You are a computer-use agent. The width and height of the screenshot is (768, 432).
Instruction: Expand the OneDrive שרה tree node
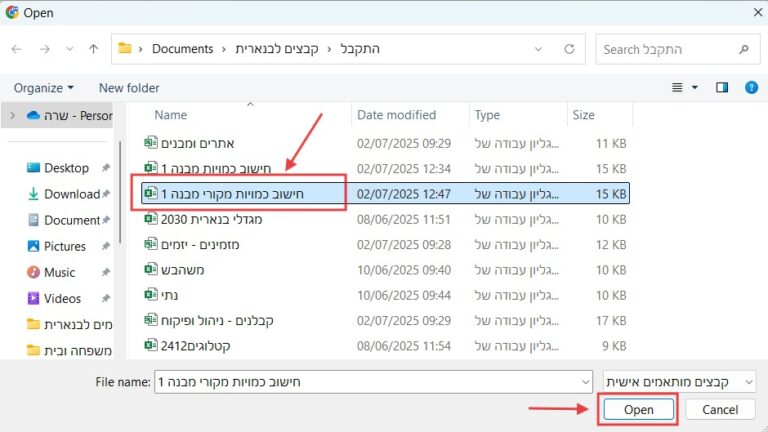click(11, 115)
